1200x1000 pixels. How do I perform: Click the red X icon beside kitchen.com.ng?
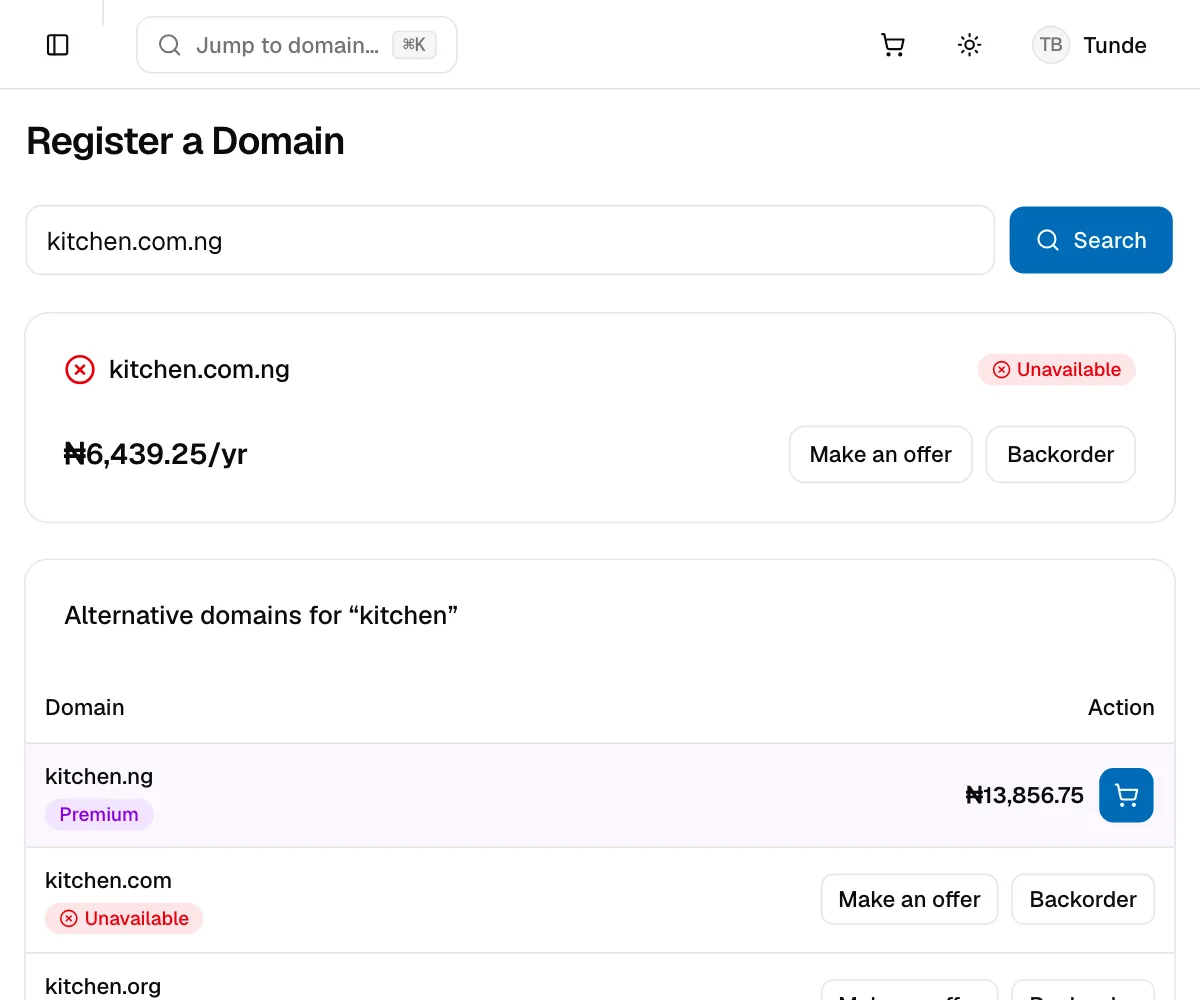coord(80,370)
